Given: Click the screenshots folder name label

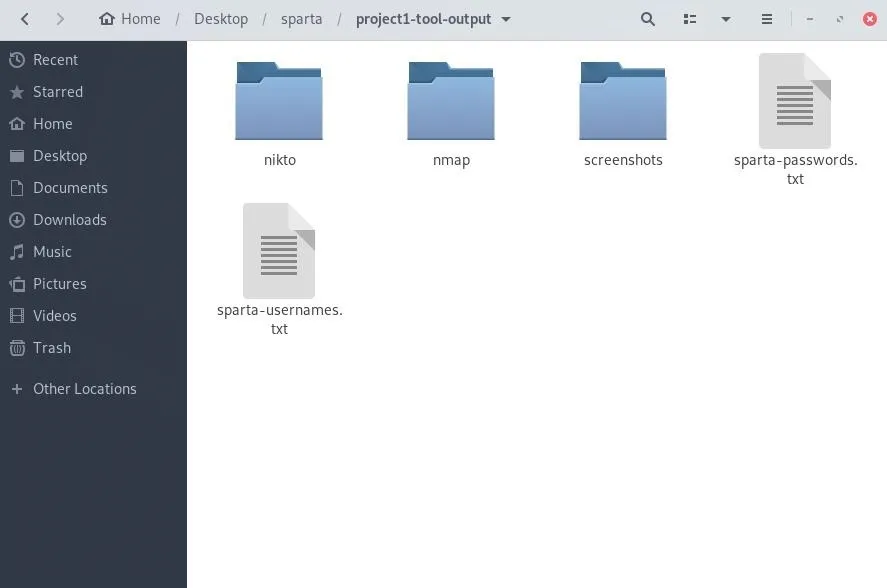Looking at the screenshot, I should click(x=623, y=160).
